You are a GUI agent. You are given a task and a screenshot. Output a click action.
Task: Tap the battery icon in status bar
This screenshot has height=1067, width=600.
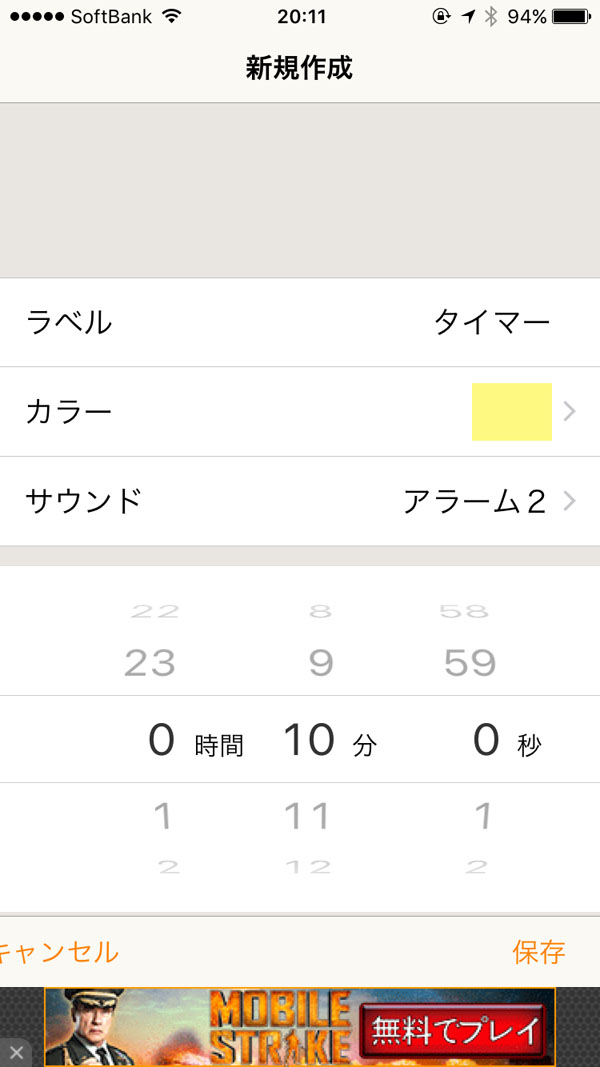(x=571, y=16)
